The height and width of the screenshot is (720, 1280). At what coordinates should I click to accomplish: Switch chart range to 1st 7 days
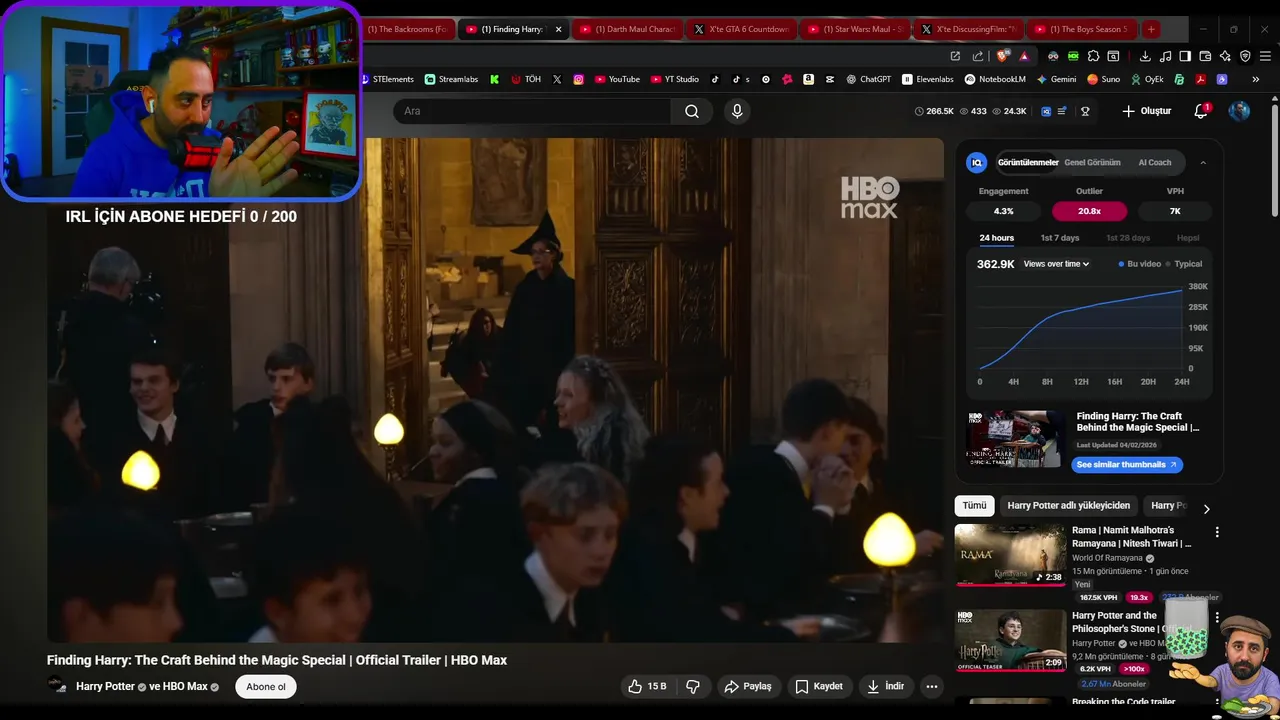coord(1060,238)
